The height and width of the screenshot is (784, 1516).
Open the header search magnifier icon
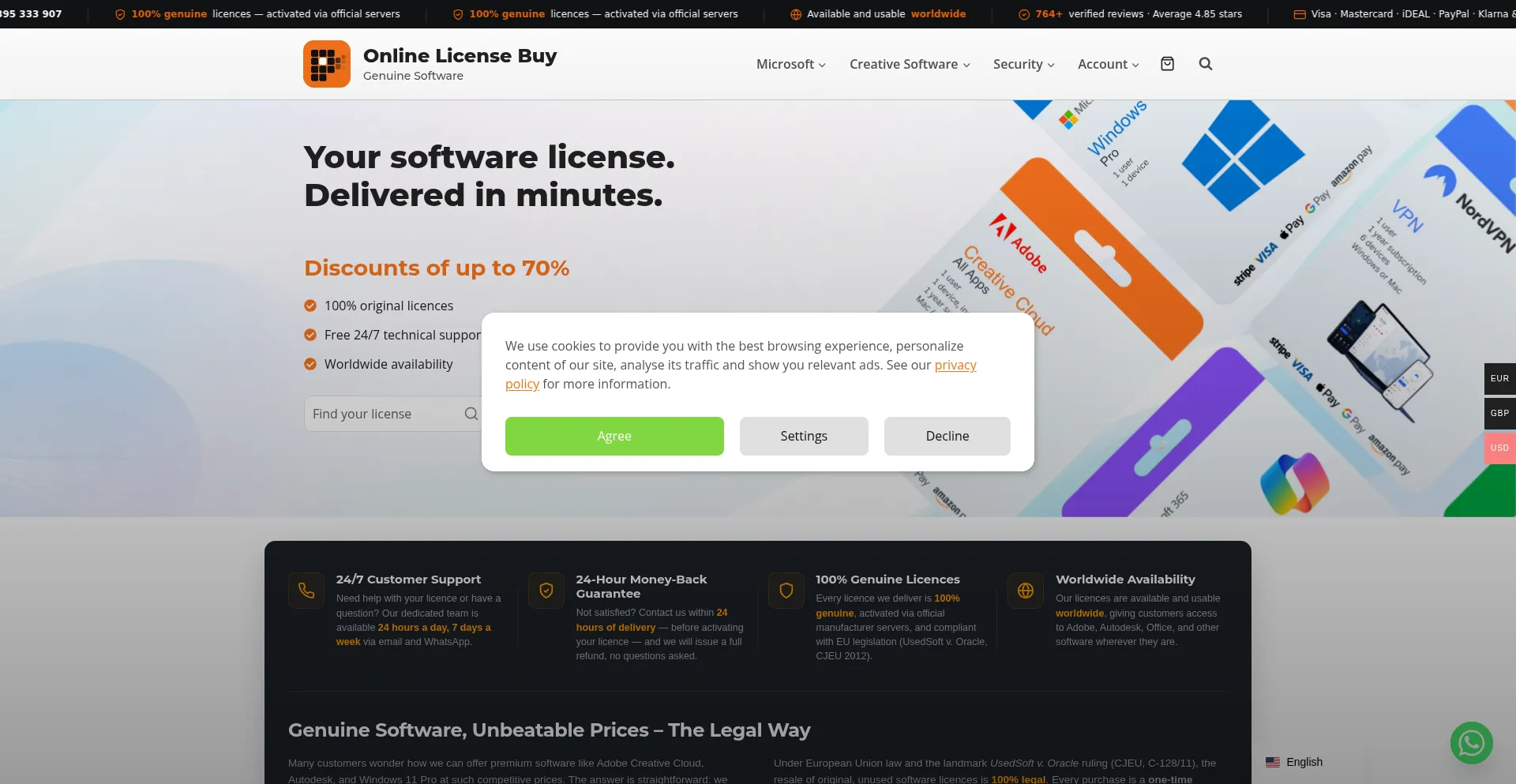1206,64
